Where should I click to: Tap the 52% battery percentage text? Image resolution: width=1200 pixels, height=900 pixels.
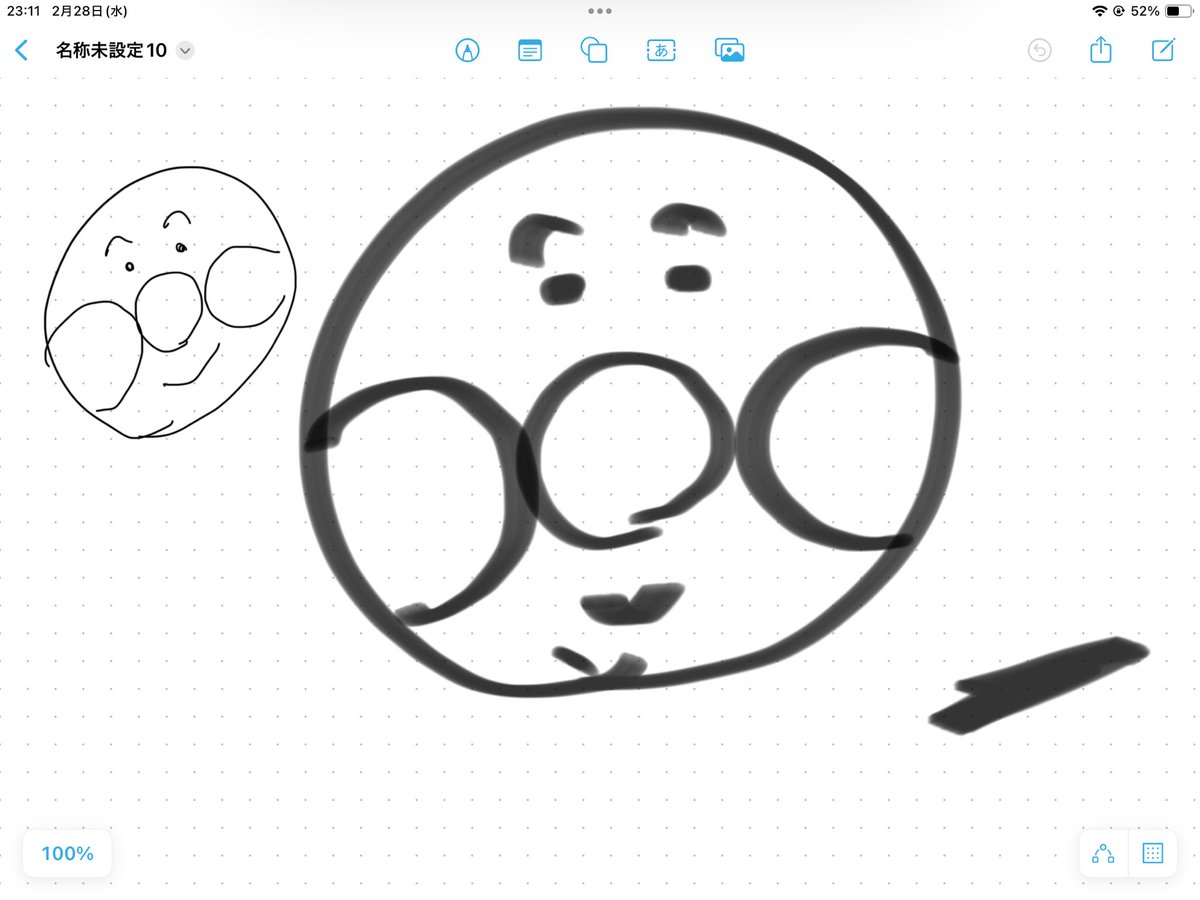point(1145,11)
